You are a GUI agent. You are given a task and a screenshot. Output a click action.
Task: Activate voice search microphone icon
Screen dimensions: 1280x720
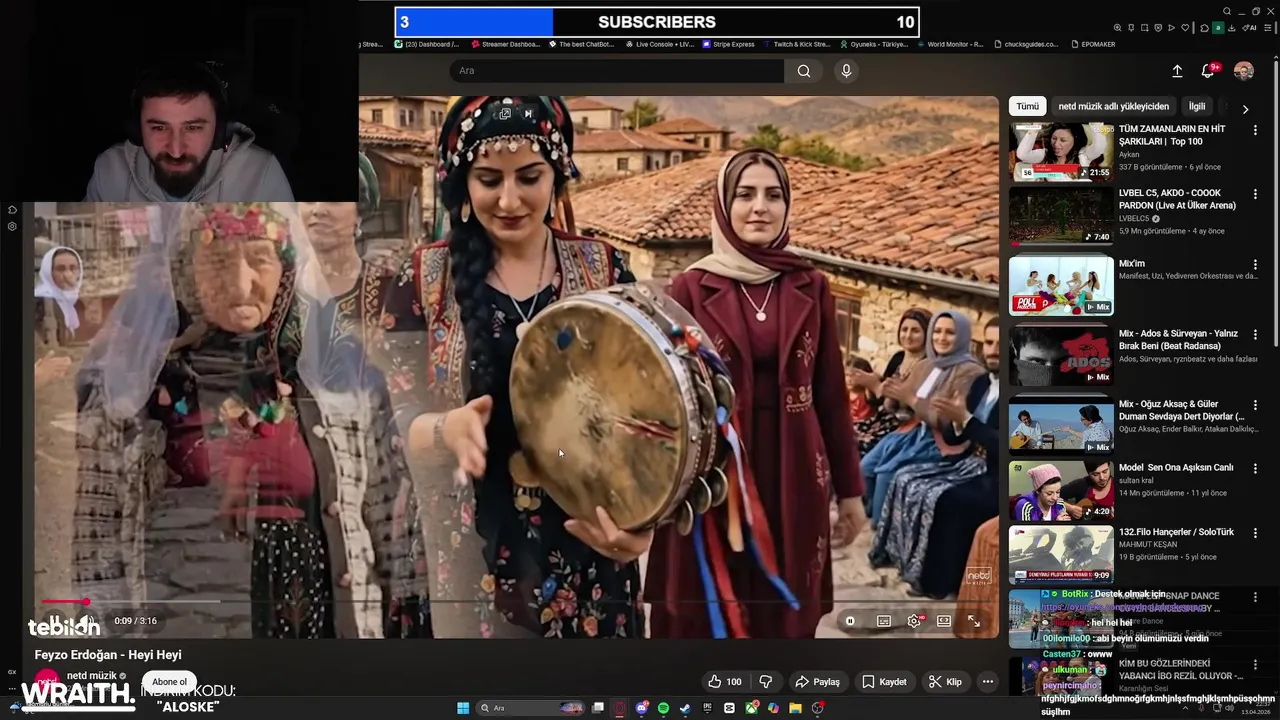pos(846,71)
